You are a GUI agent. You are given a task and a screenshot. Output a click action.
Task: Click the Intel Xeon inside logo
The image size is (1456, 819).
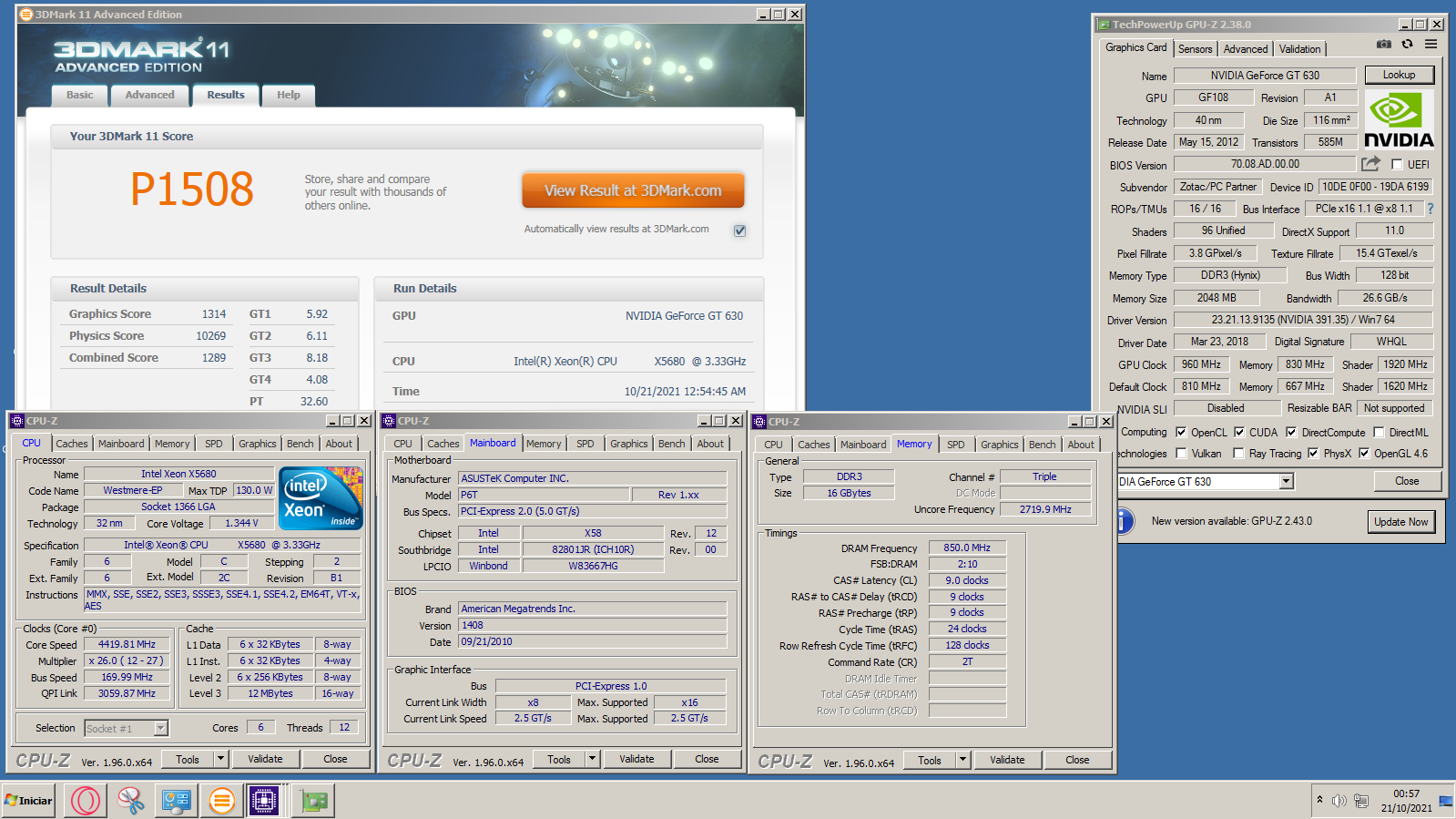(x=321, y=497)
